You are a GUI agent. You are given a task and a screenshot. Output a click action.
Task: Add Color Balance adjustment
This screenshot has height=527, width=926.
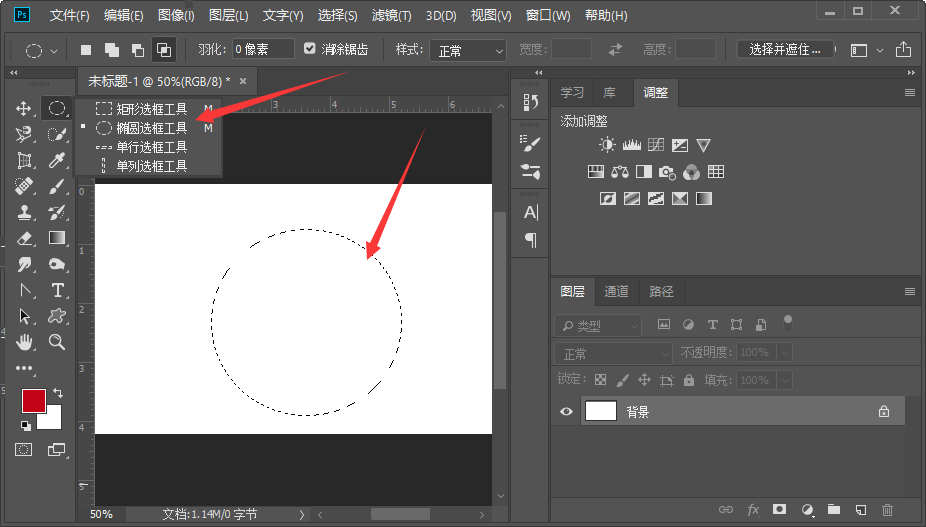coord(619,172)
